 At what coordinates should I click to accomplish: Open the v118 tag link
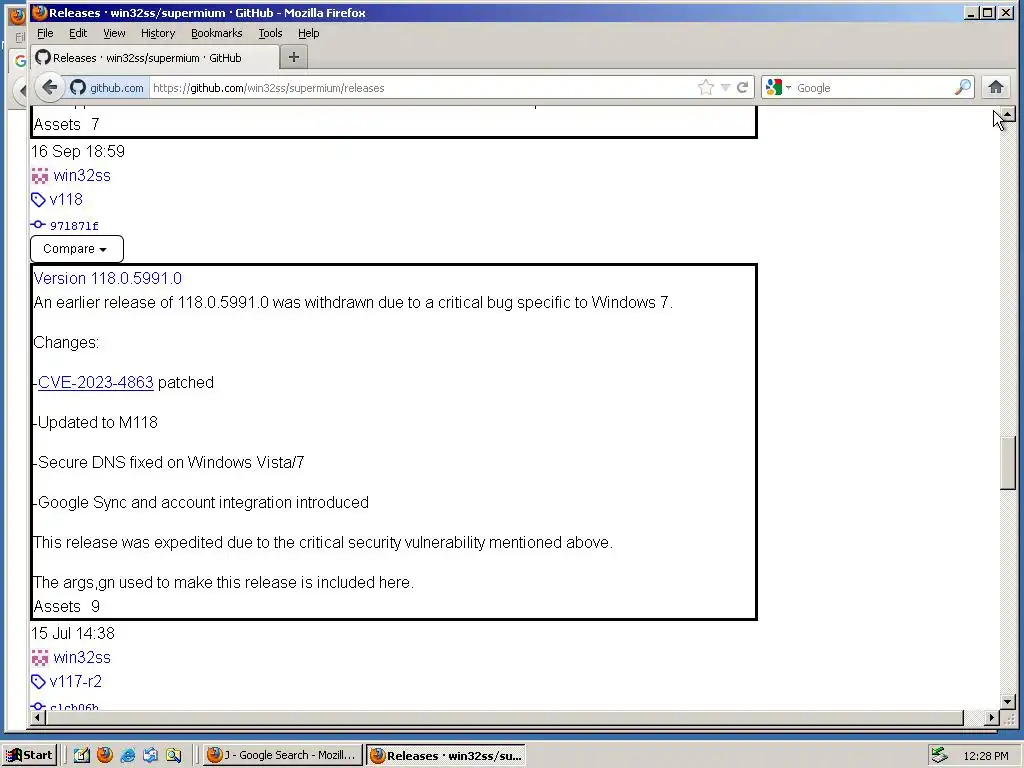click(x=66, y=199)
